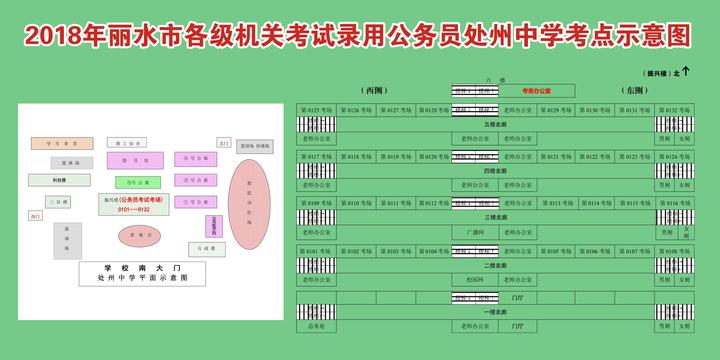
Task: Select the bright green apartment block
Action: pos(138,182)
